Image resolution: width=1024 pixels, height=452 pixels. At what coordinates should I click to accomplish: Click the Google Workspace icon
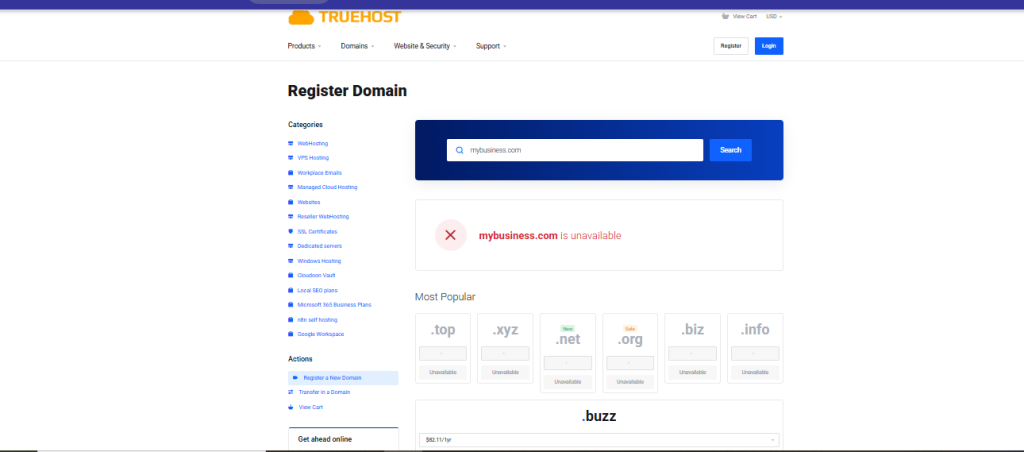291,334
